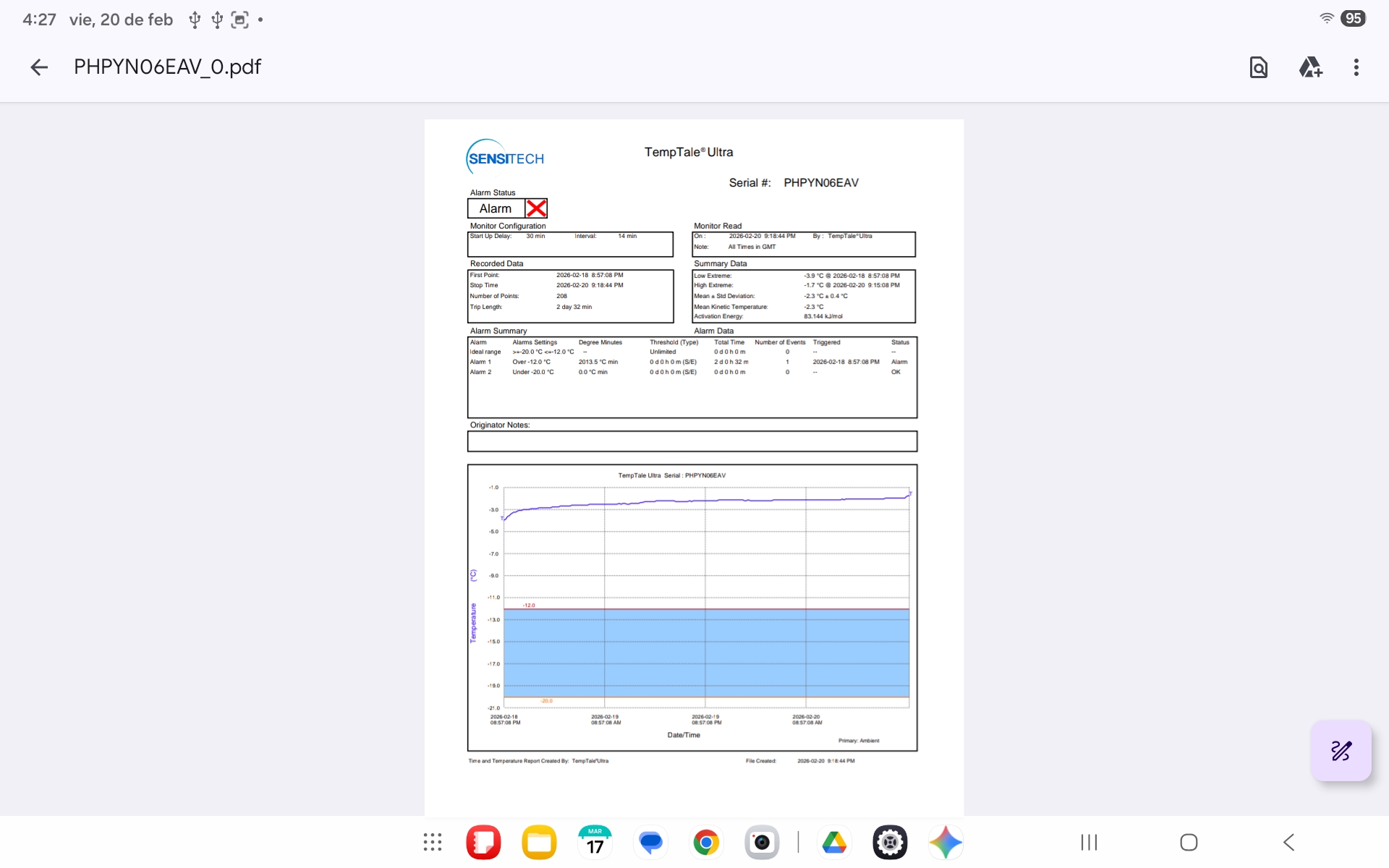
Task: Tap the temperature chart in the PDF
Action: 692,608
